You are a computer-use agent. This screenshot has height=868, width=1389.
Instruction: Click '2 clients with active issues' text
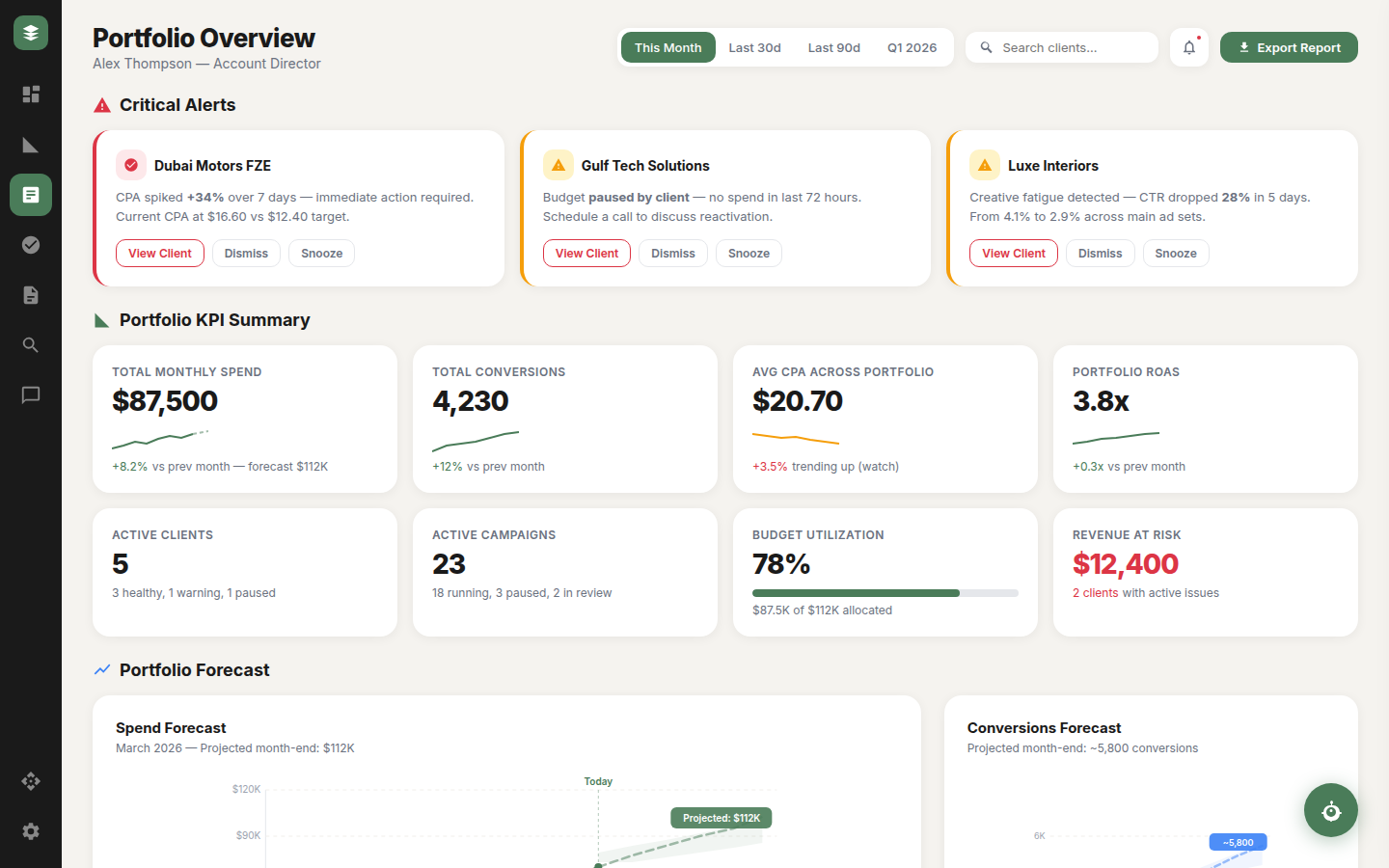click(1146, 593)
